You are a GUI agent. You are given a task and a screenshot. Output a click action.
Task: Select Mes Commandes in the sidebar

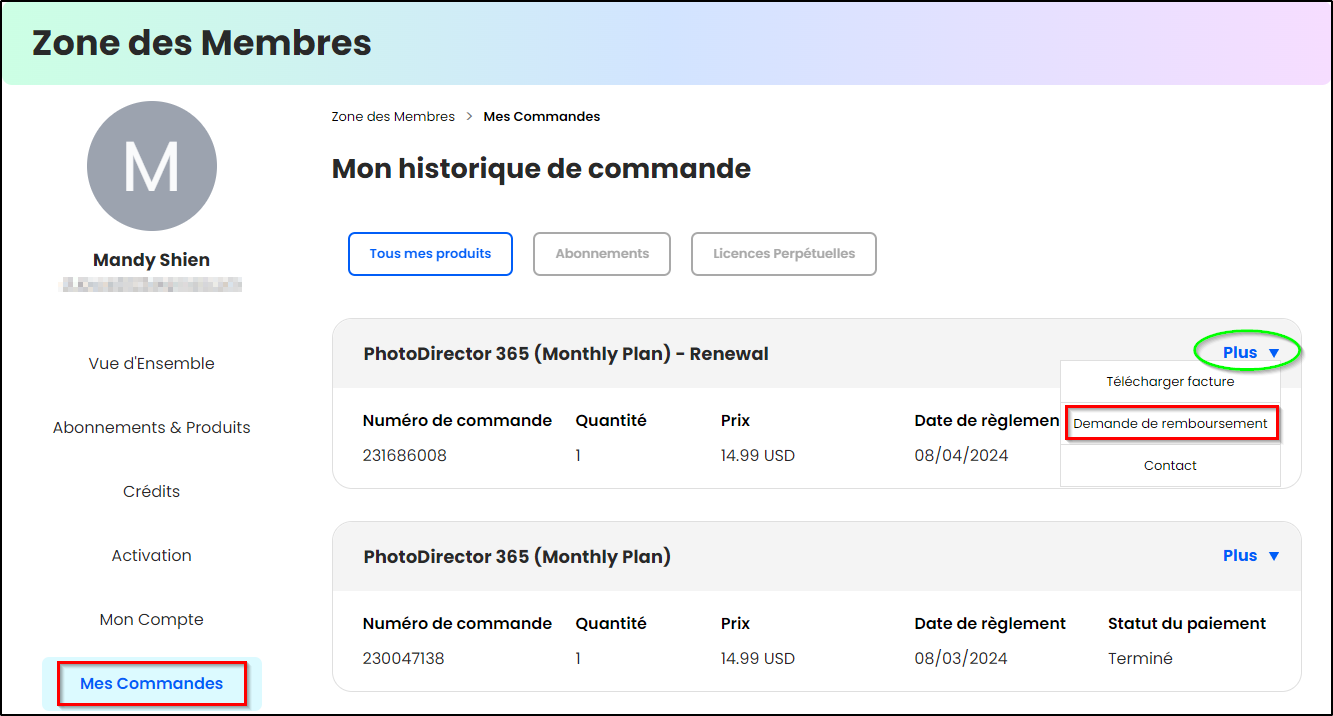coord(152,684)
